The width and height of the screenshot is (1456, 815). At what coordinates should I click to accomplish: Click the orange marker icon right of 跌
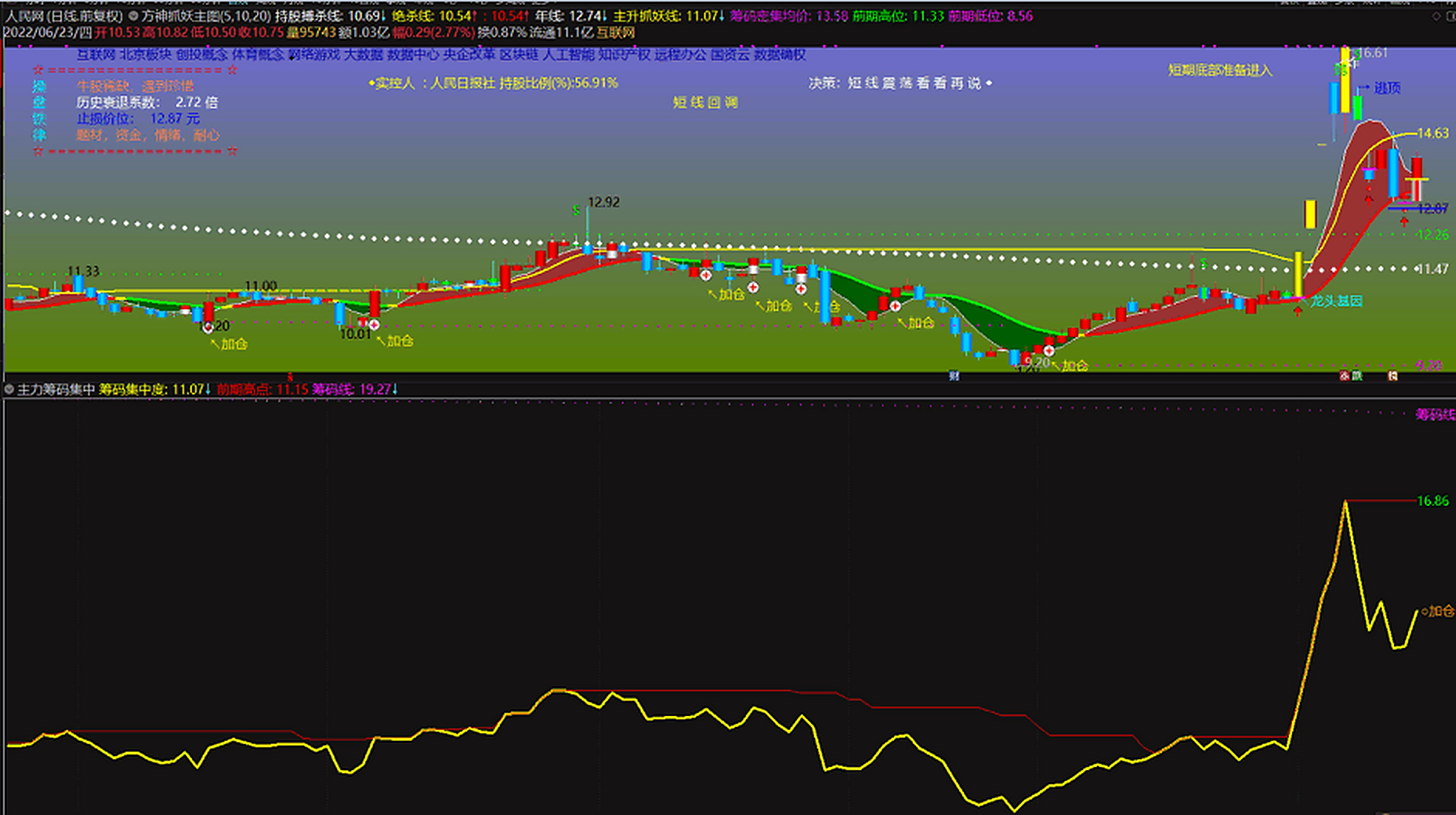coord(1393,376)
